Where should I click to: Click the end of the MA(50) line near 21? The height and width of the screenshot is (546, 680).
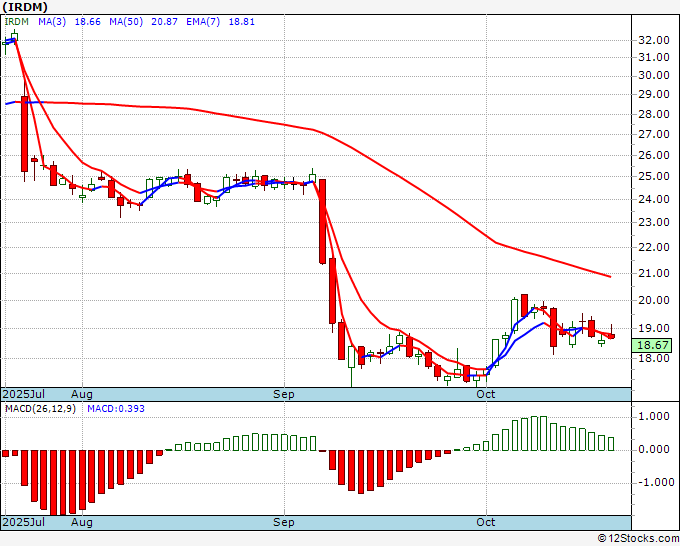coord(609,276)
